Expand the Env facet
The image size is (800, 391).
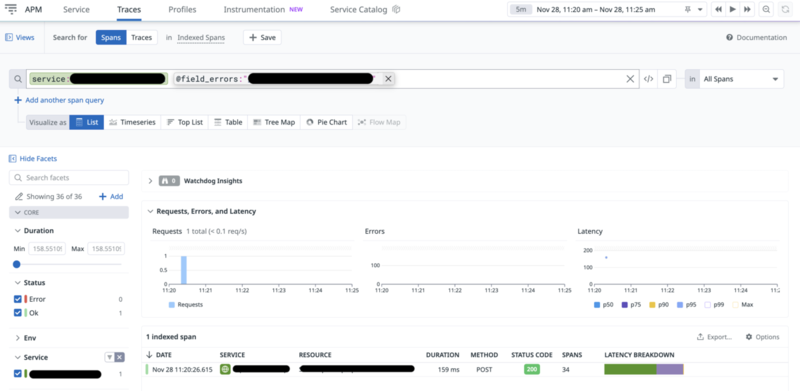coord(17,338)
